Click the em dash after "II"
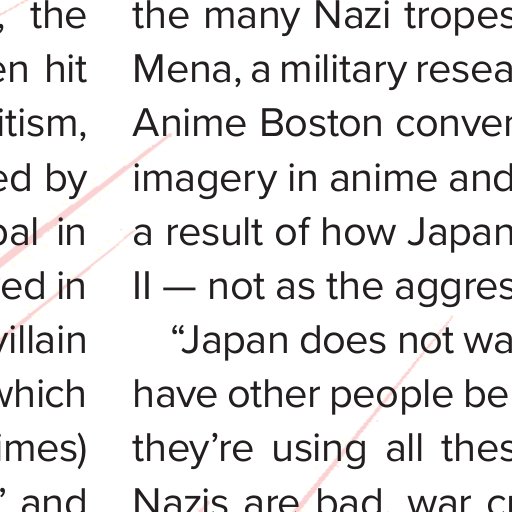Viewport: 512px width, 512px height. coord(179,288)
